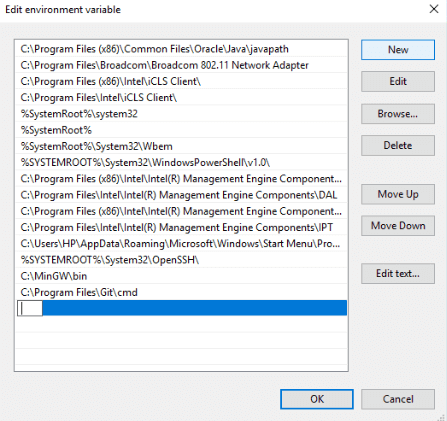Screen dimensions: 447x421
Task: Select the %SystemRoot%\system32 entry
Action: 181,114
